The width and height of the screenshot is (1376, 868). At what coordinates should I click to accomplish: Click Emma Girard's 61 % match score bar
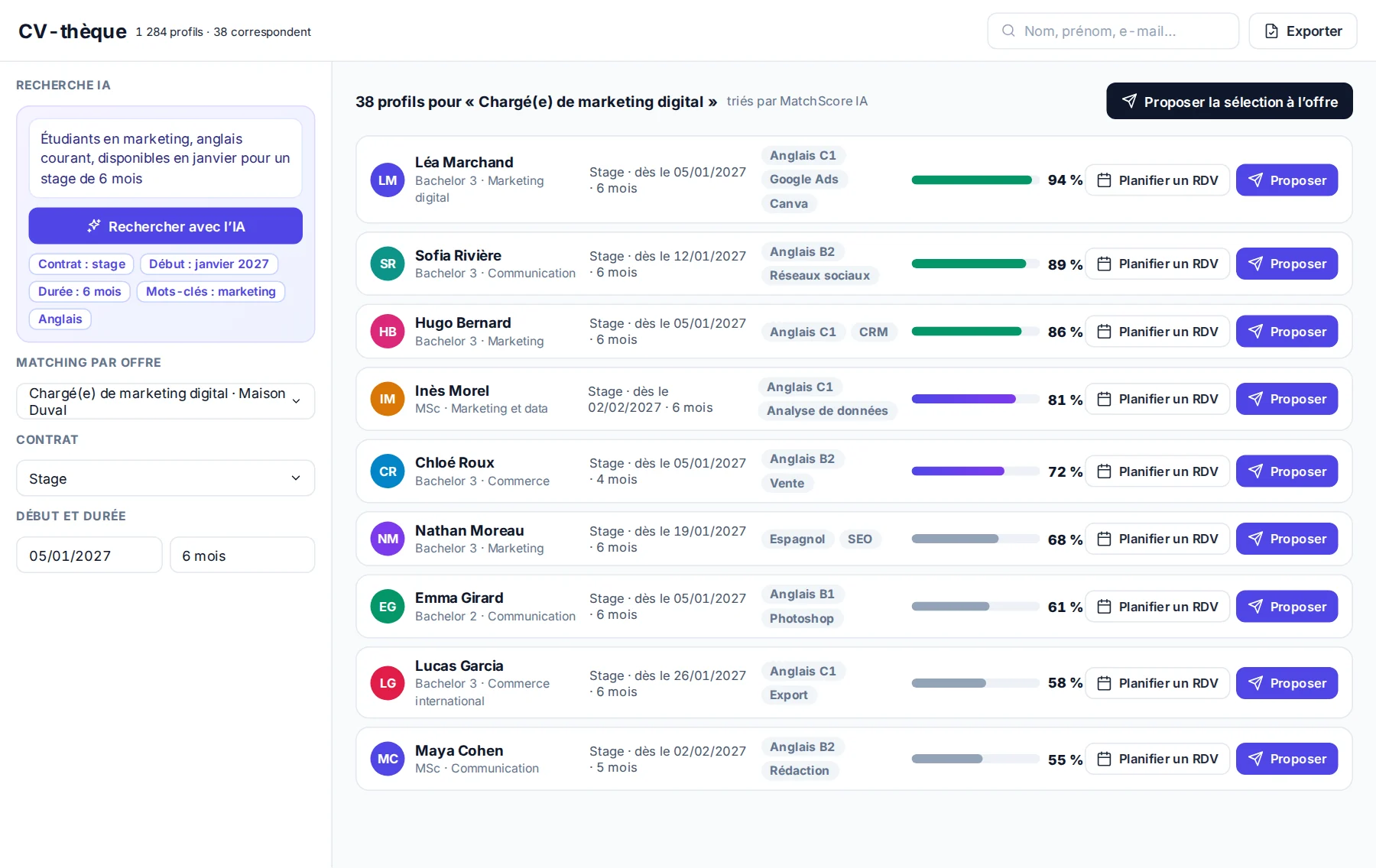point(975,607)
